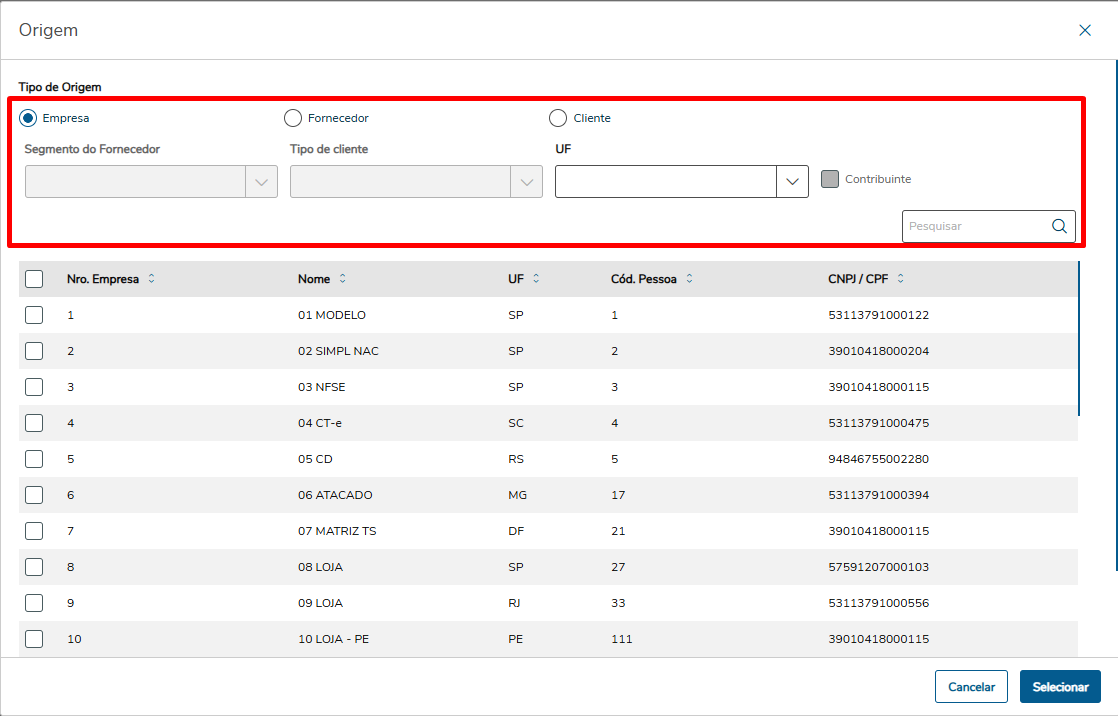
Task: Check the row for 09 LOJA
Action: pyautogui.click(x=34, y=603)
